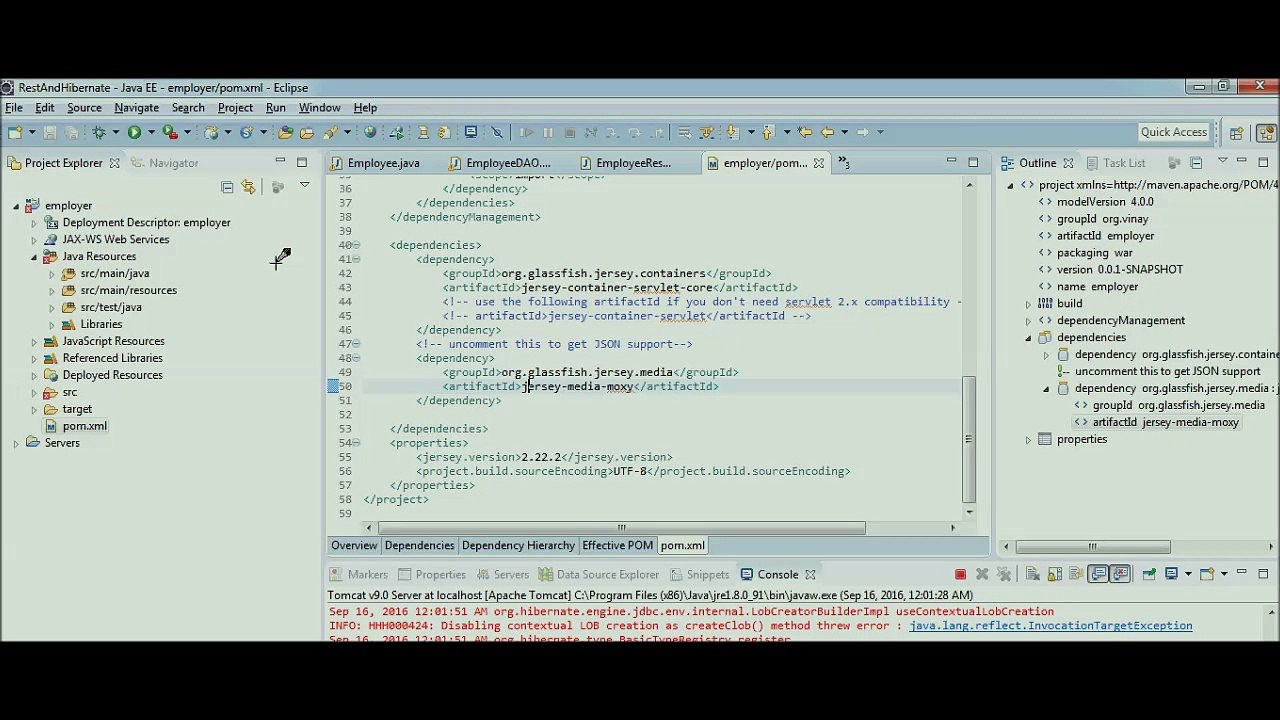Screen dimensions: 1280x720
Task: Fold the properties block at line 54
Action: pyautogui.click(x=355, y=443)
